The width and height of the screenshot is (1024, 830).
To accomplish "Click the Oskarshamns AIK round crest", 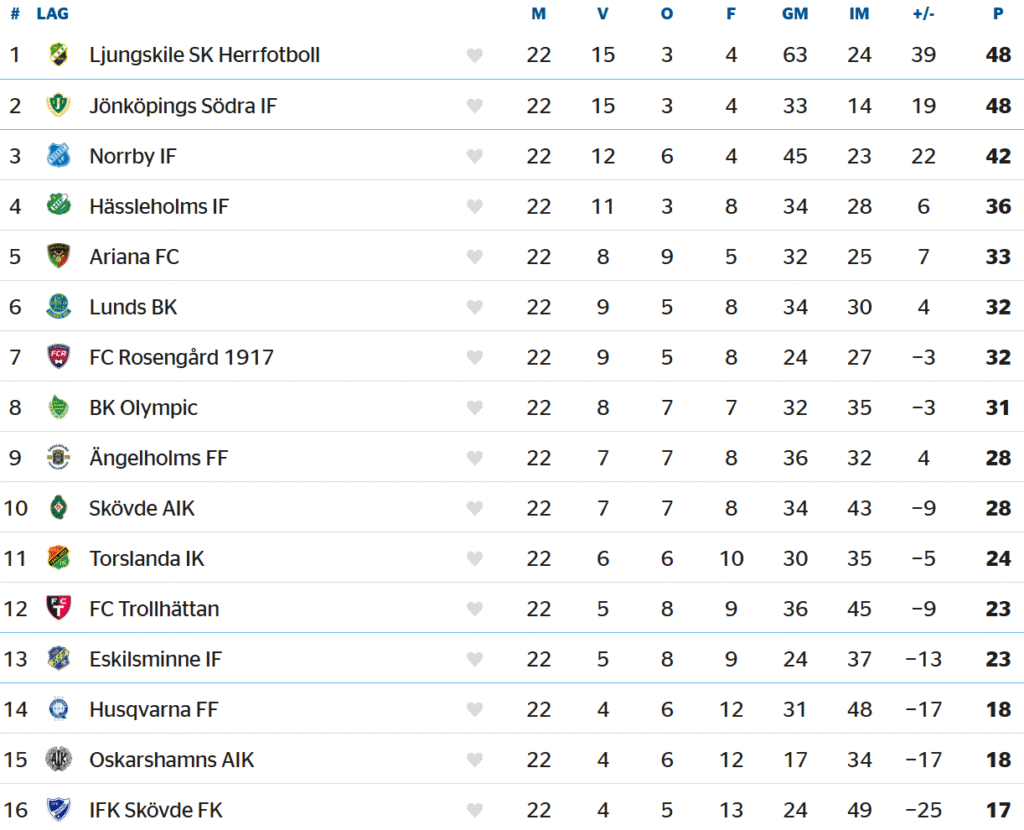I will coord(58,759).
